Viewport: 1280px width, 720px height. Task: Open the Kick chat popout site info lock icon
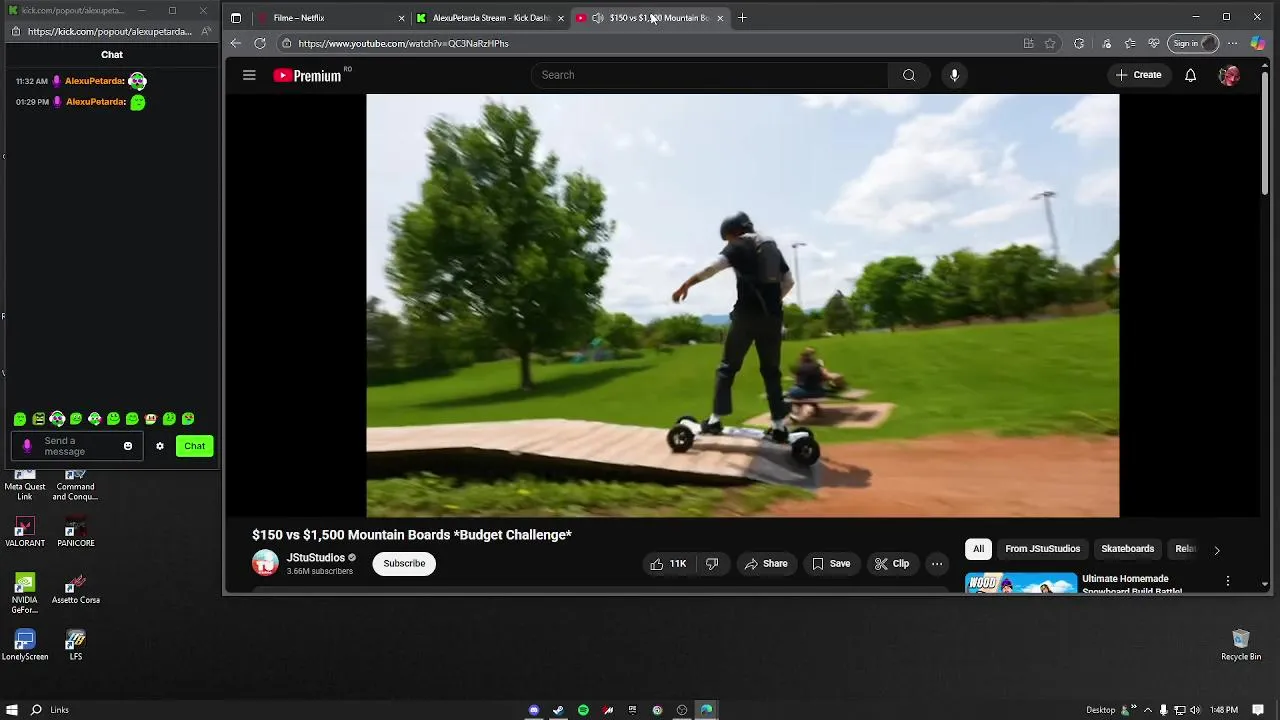tap(17, 31)
